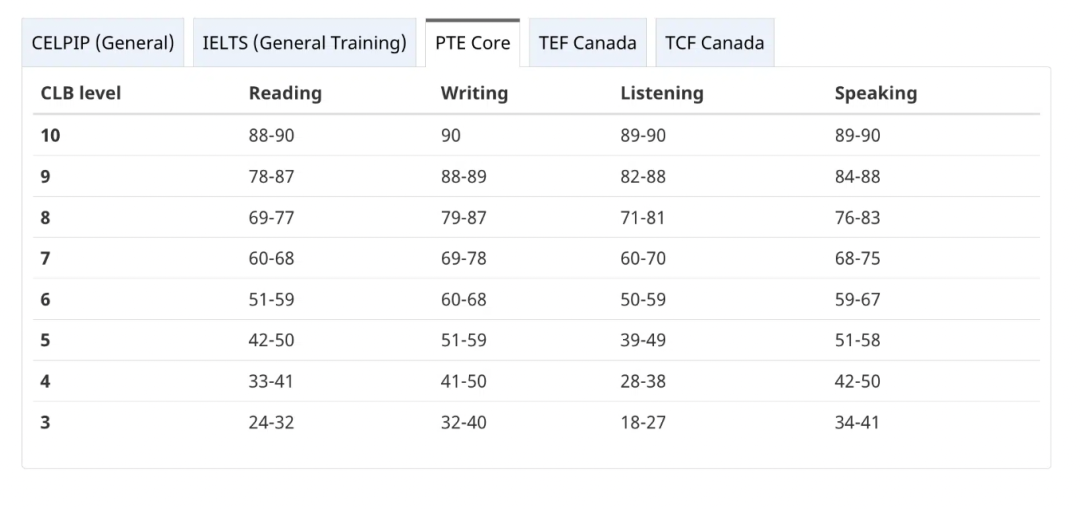Open the IELTS (General Training) tab
The height and width of the screenshot is (509, 1080).
(304, 43)
